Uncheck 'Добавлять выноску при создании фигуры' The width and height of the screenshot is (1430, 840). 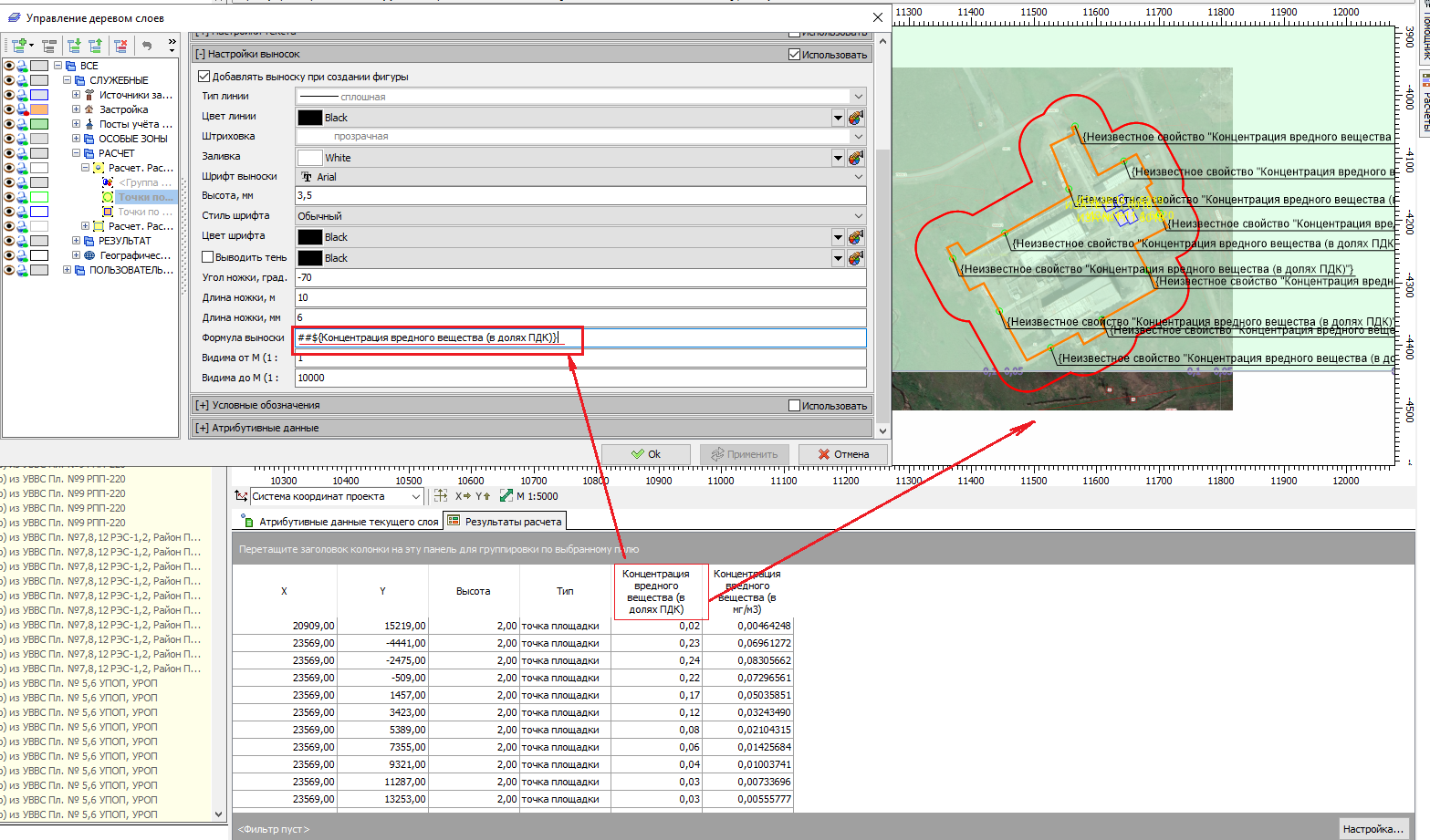[x=204, y=77]
